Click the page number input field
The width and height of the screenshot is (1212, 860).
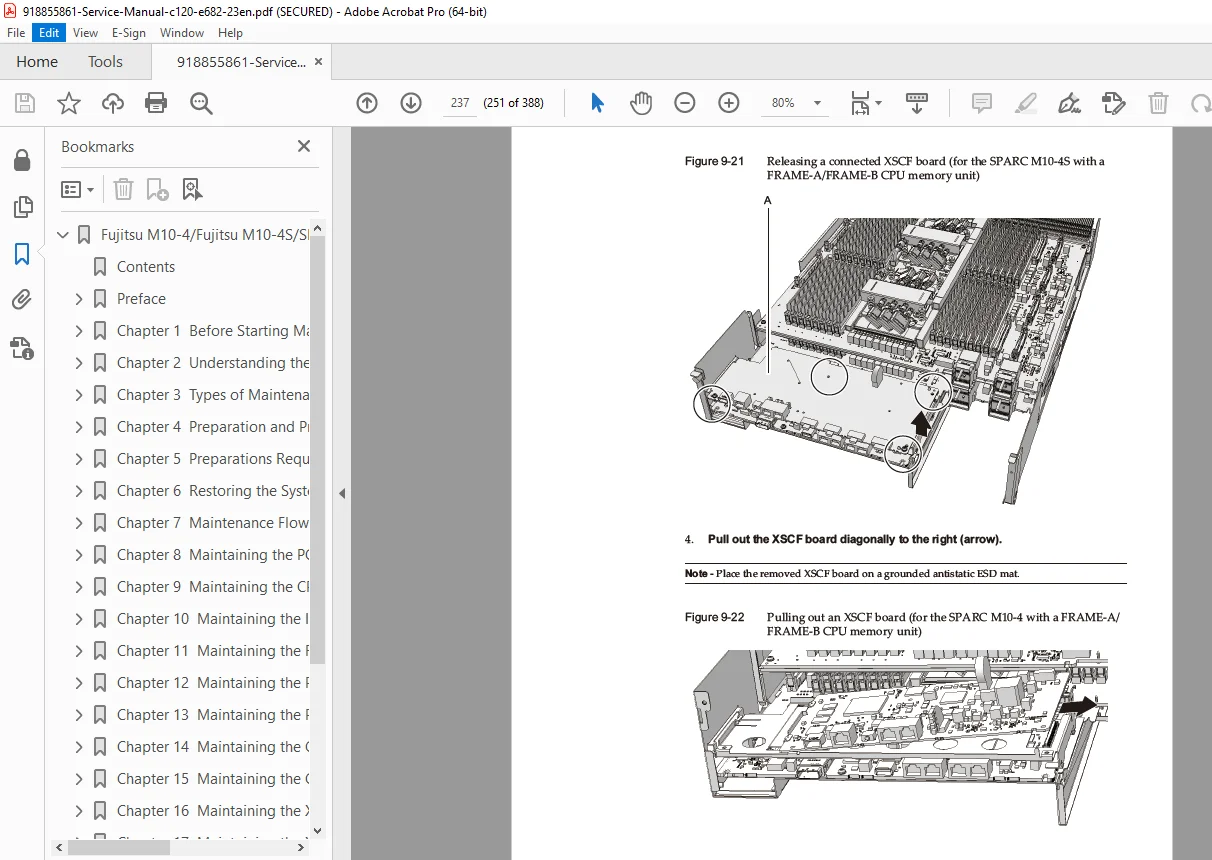pyautogui.click(x=460, y=103)
